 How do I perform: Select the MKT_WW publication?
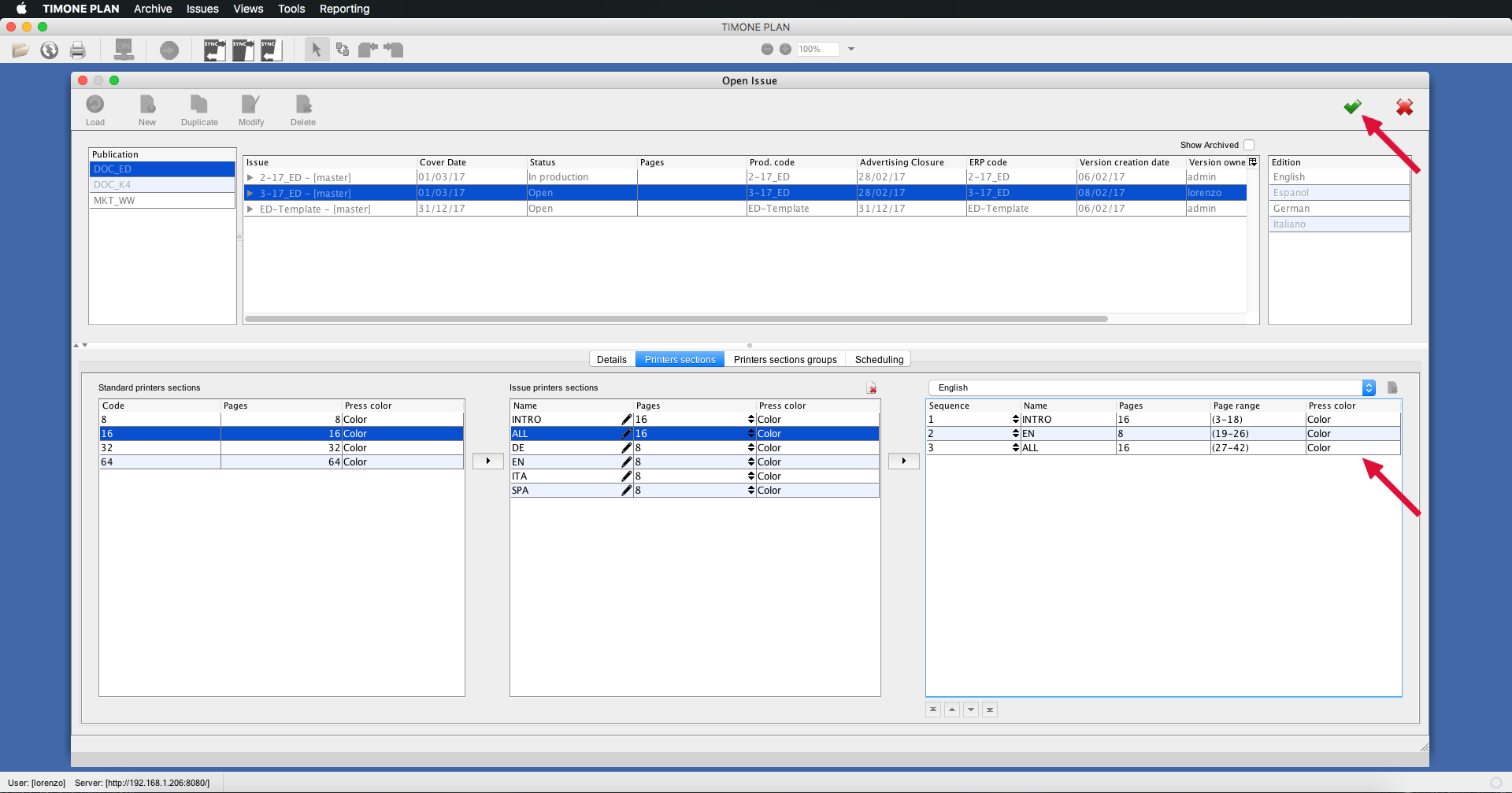click(x=162, y=201)
